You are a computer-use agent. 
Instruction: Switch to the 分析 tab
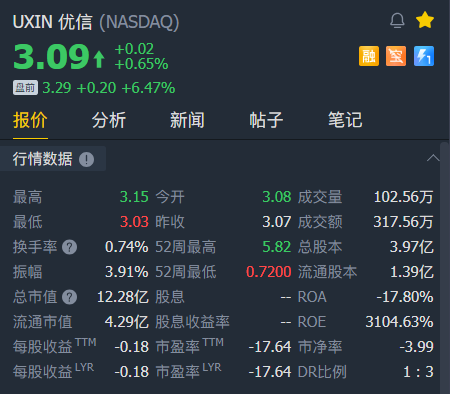click(109, 120)
